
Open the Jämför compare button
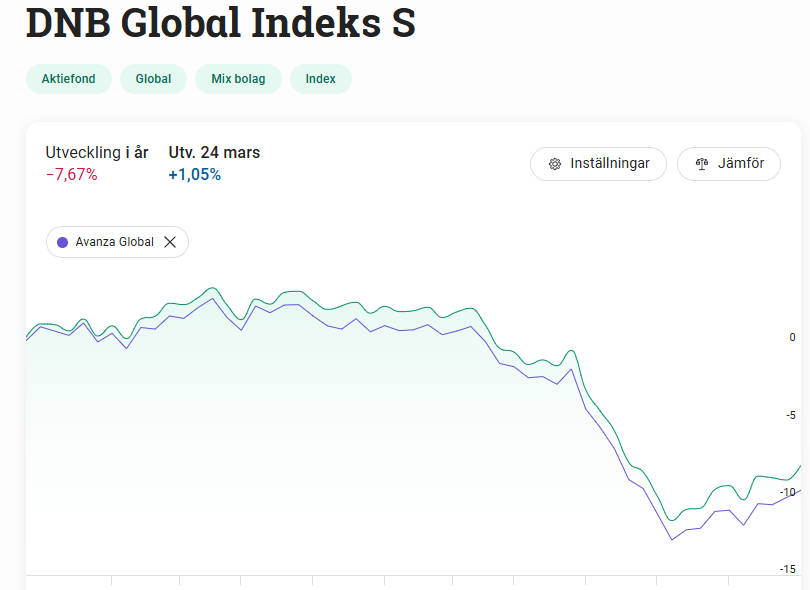pos(729,164)
